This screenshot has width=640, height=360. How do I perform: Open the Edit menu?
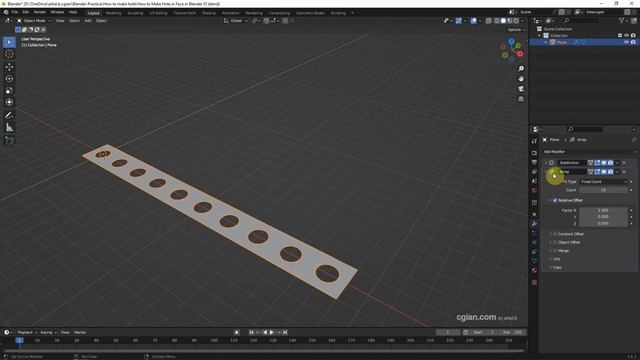pyautogui.click(x=26, y=12)
